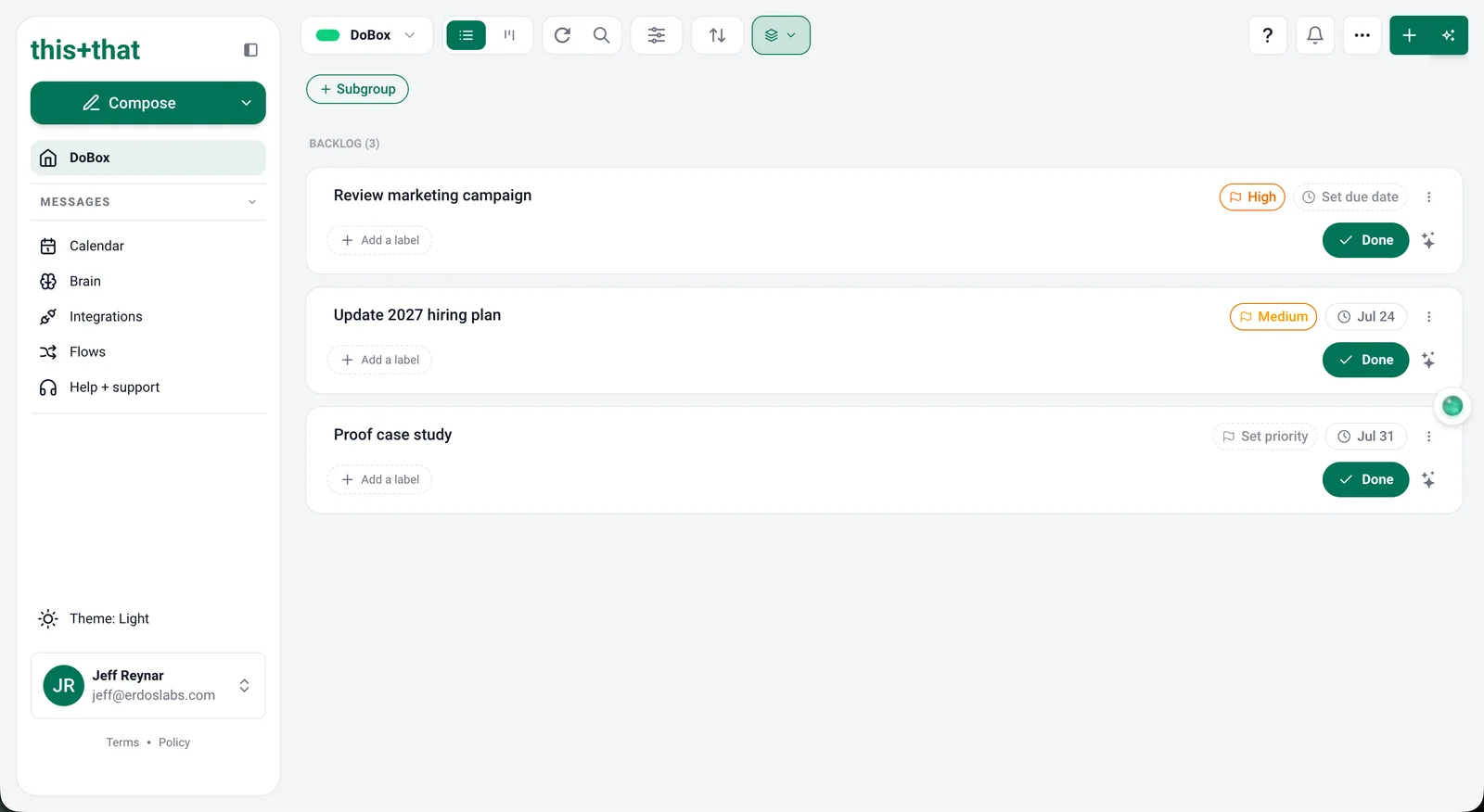Open more options ellipsis in toolbar
The height and width of the screenshot is (812, 1484).
tap(1362, 35)
